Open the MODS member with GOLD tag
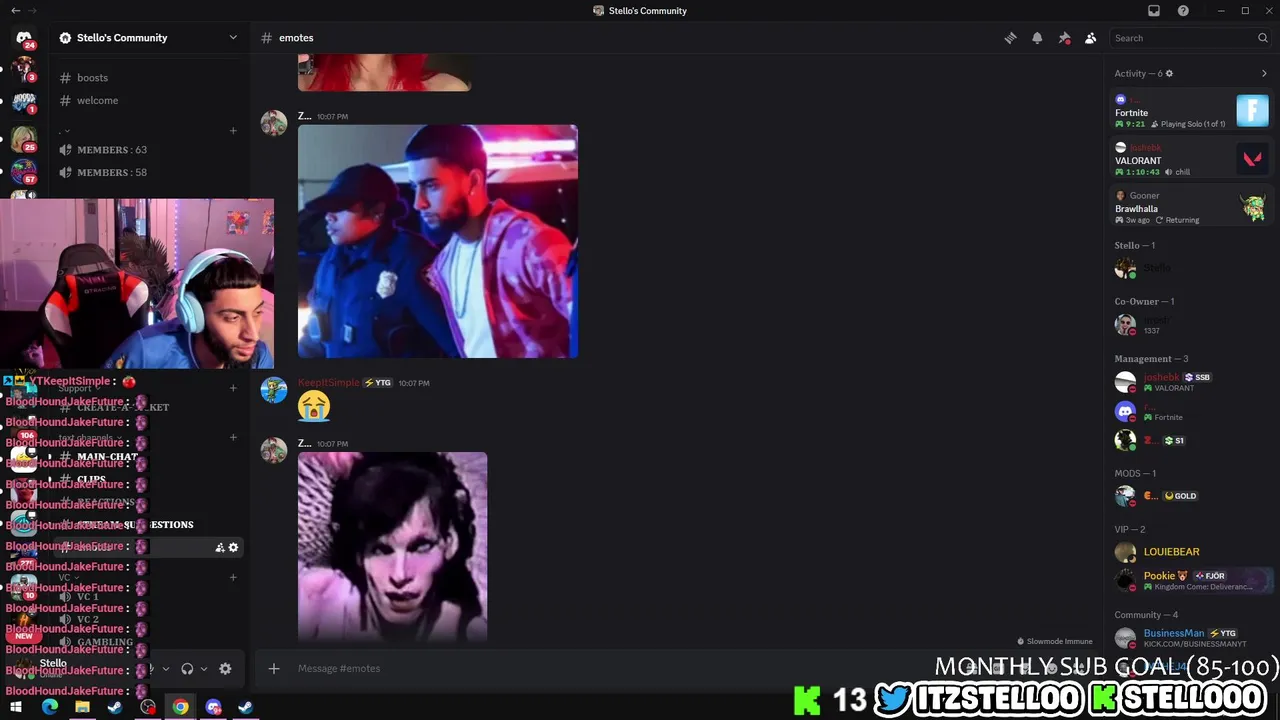This screenshot has height=720, width=1280. pyautogui.click(x=1192, y=496)
